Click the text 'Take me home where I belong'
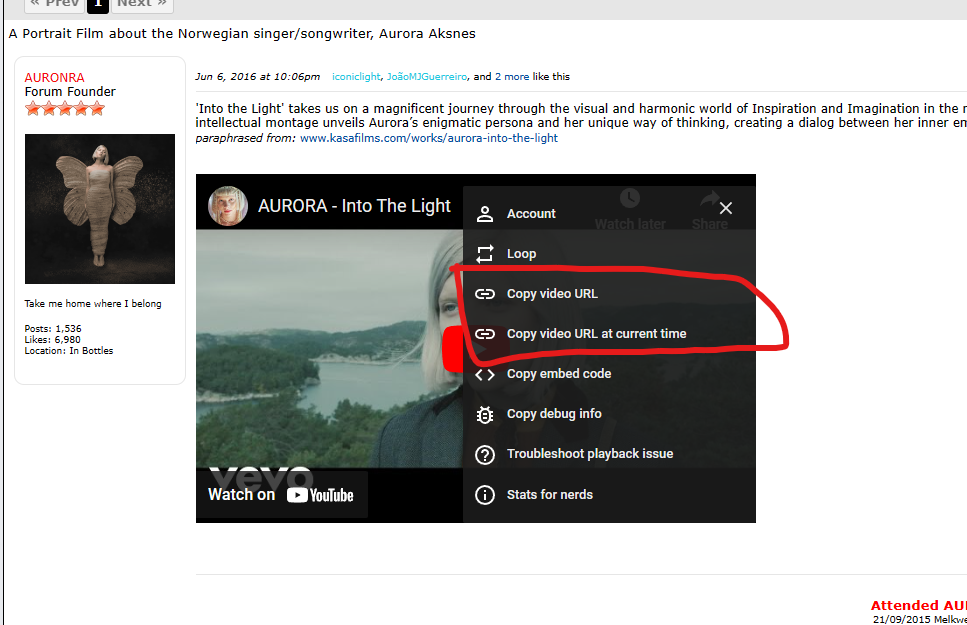 (x=93, y=304)
